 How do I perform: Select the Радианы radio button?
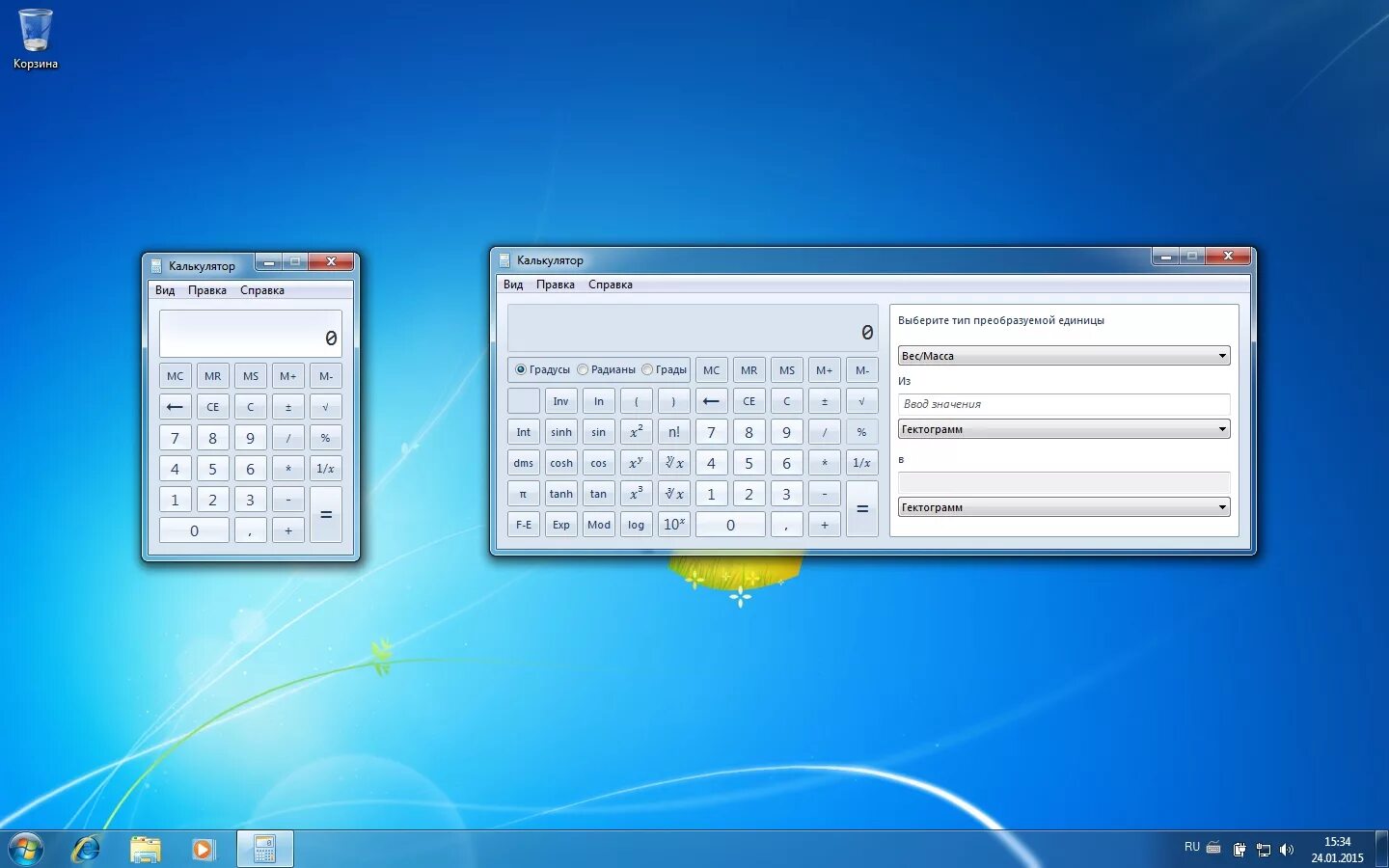583,369
